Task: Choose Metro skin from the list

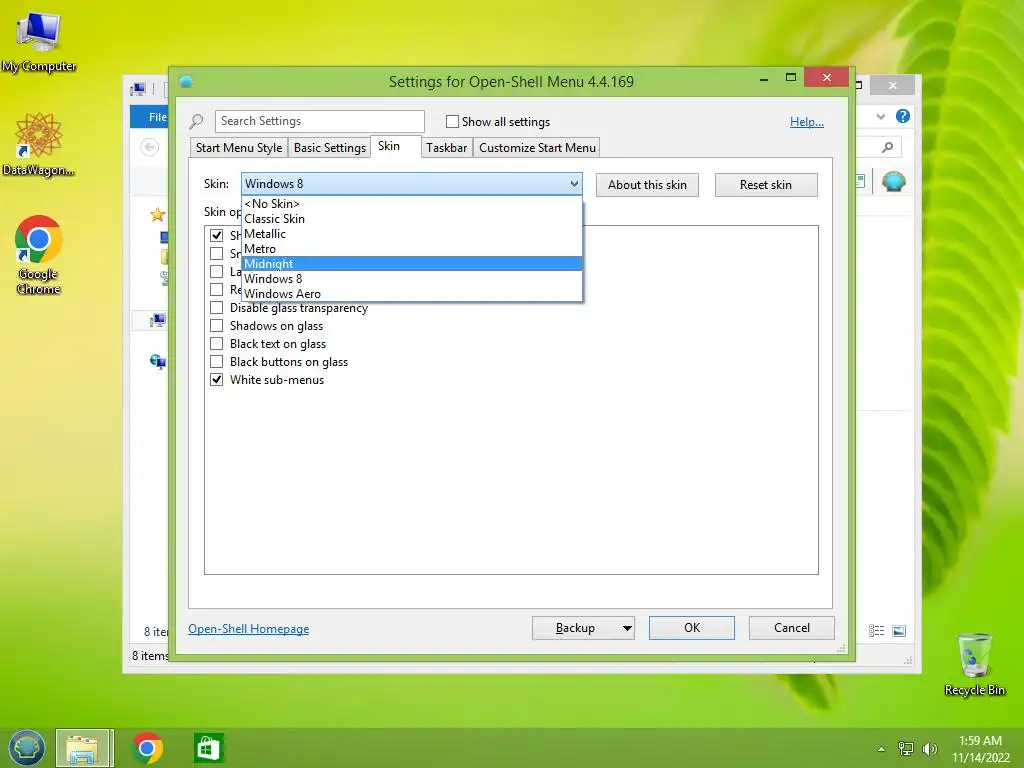Action: 411,249
